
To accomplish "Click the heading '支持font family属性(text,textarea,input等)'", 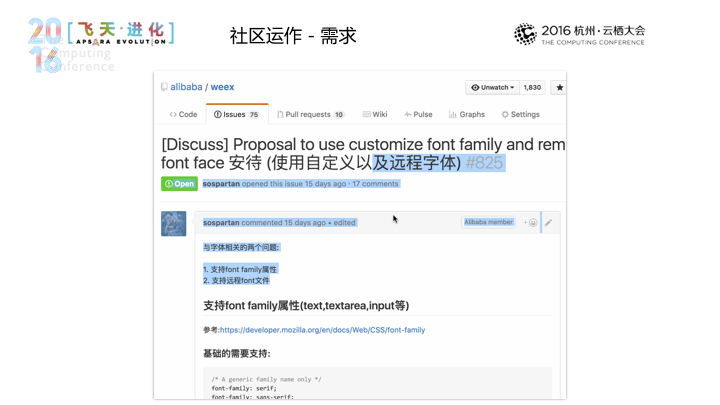I will [306, 306].
